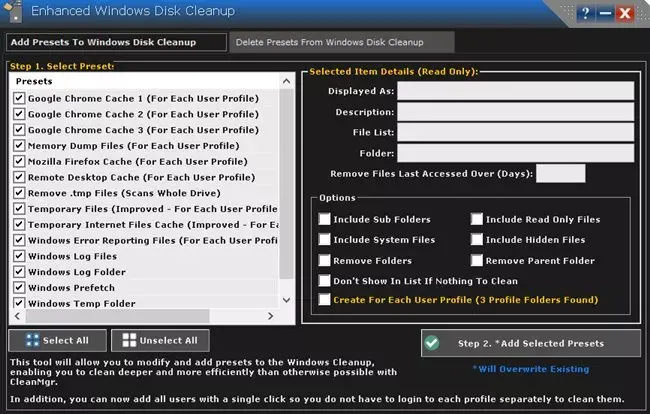The image size is (650, 414).
Task: Open help via the question mark icon
Action: point(585,14)
